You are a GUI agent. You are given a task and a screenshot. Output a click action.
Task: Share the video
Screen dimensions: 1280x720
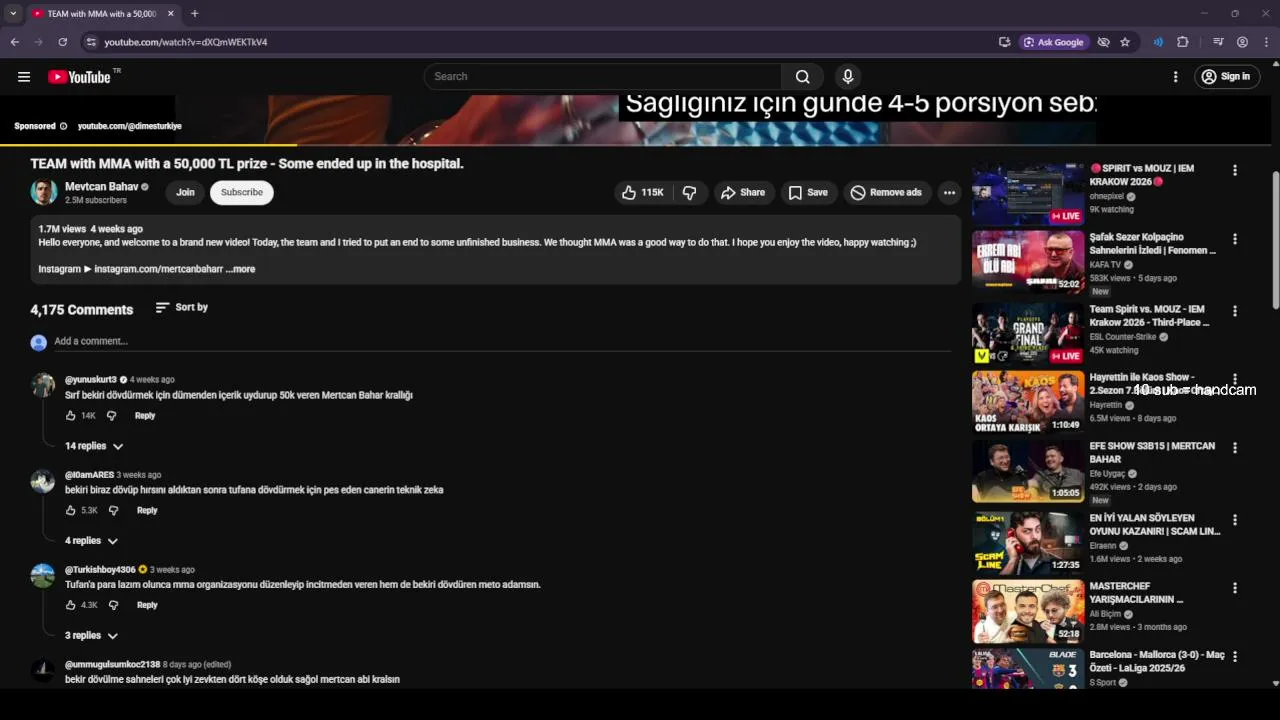(743, 193)
